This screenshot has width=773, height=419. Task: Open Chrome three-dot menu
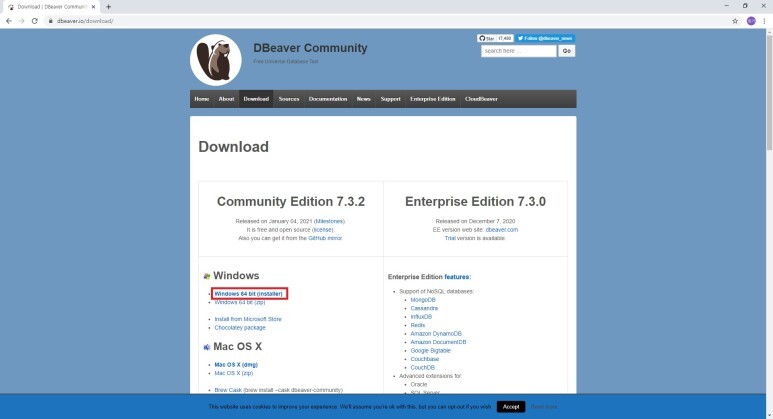click(x=765, y=21)
